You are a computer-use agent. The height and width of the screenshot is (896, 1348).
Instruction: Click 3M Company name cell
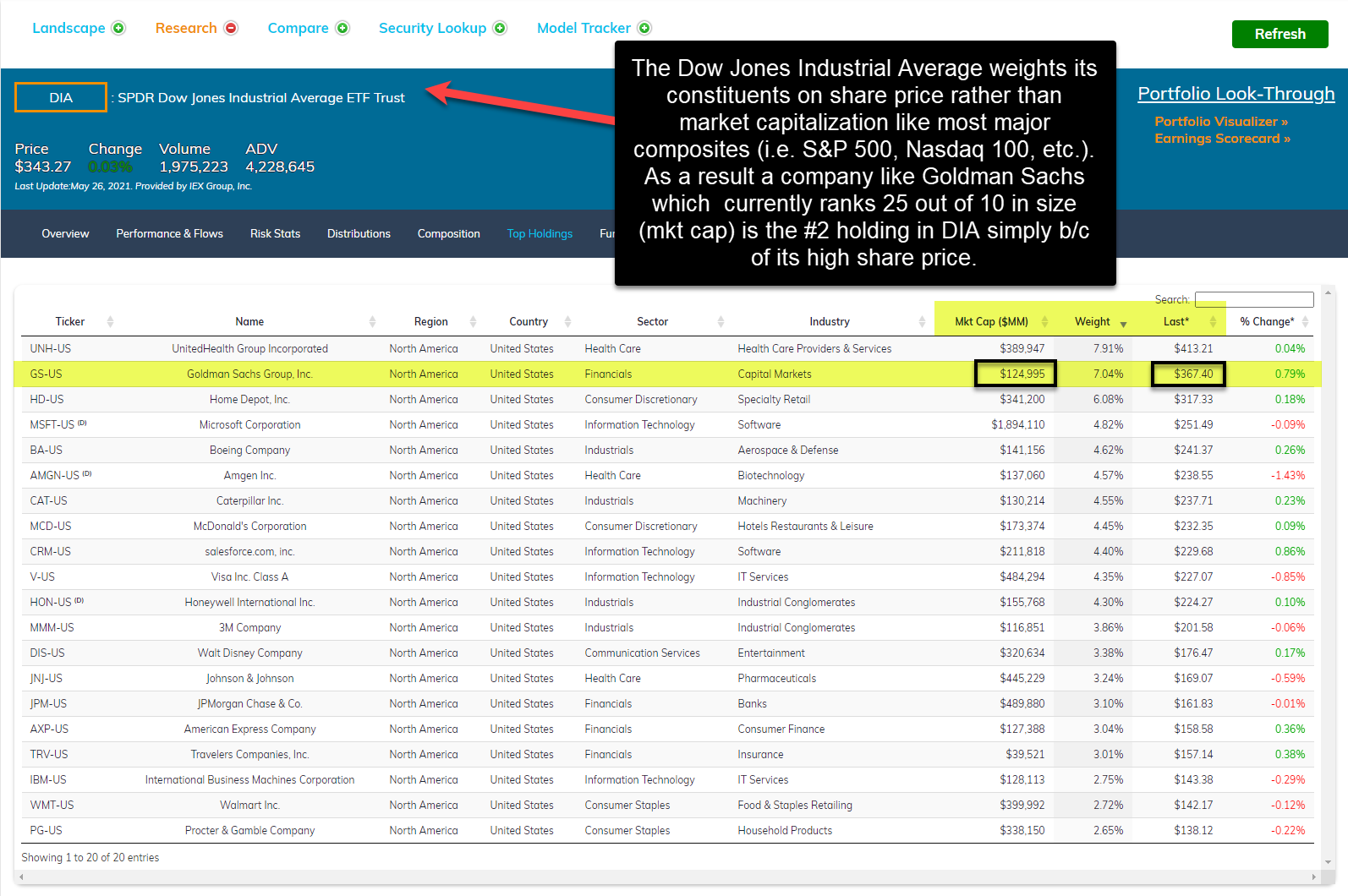click(249, 628)
